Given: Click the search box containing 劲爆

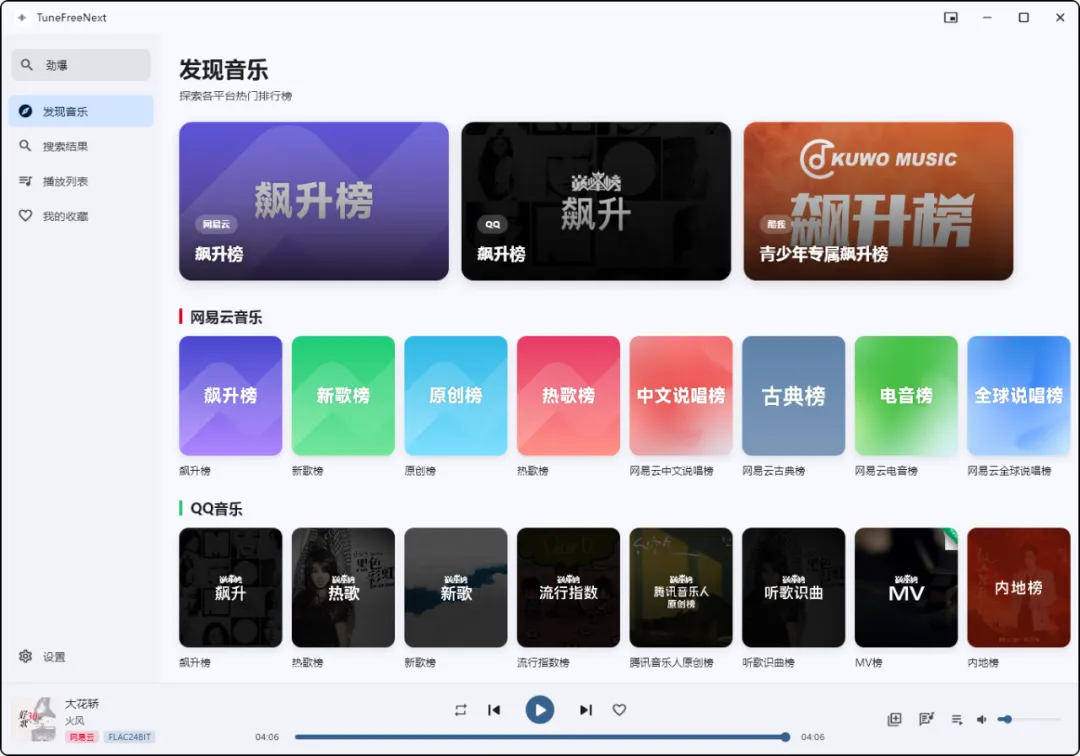Looking at the screenshot, I should click(81, 65).
